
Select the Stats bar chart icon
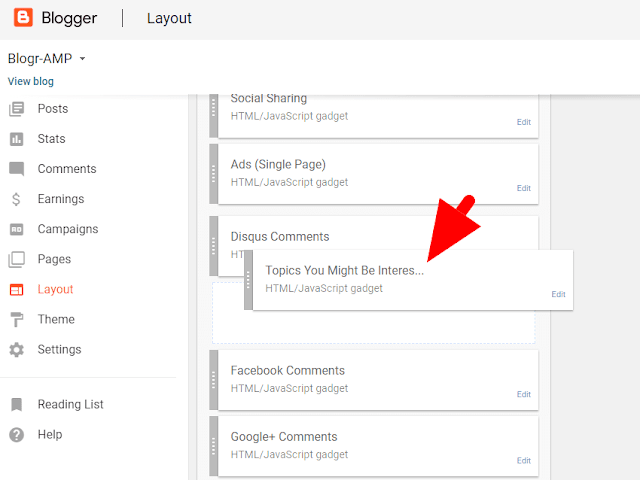16,139
